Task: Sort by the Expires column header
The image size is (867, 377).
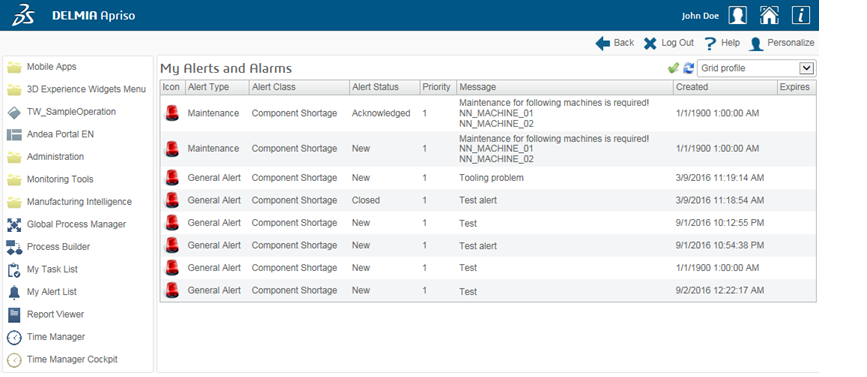Action: (x=796, y=87)
